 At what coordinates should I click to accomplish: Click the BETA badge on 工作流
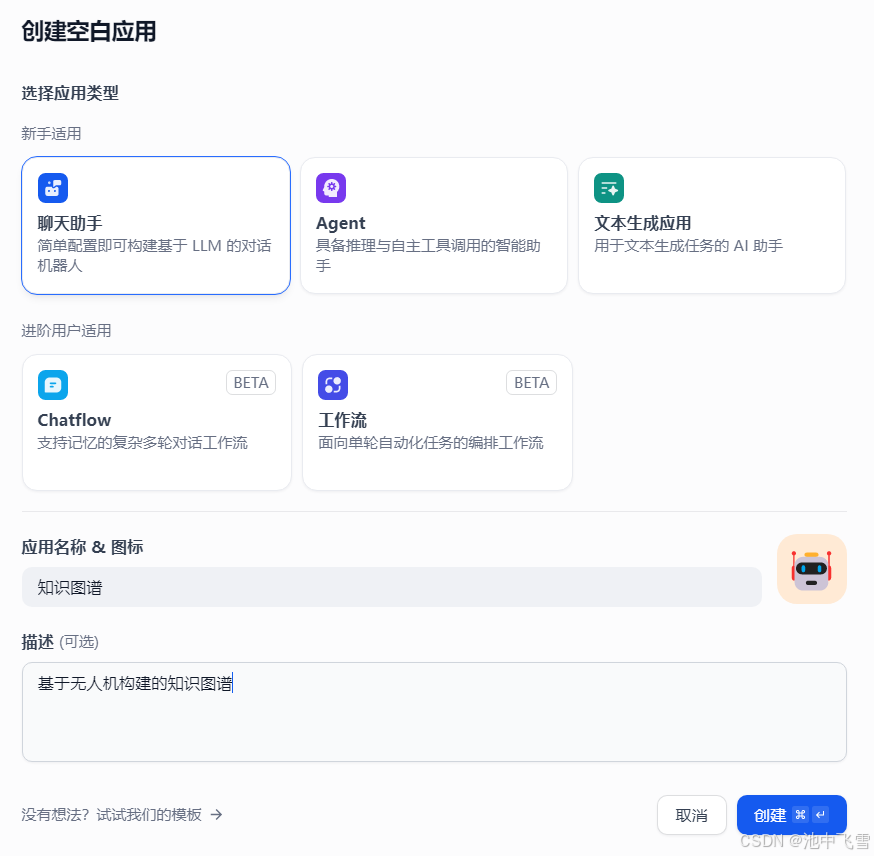pyautogui.click(x=531, y=383)
